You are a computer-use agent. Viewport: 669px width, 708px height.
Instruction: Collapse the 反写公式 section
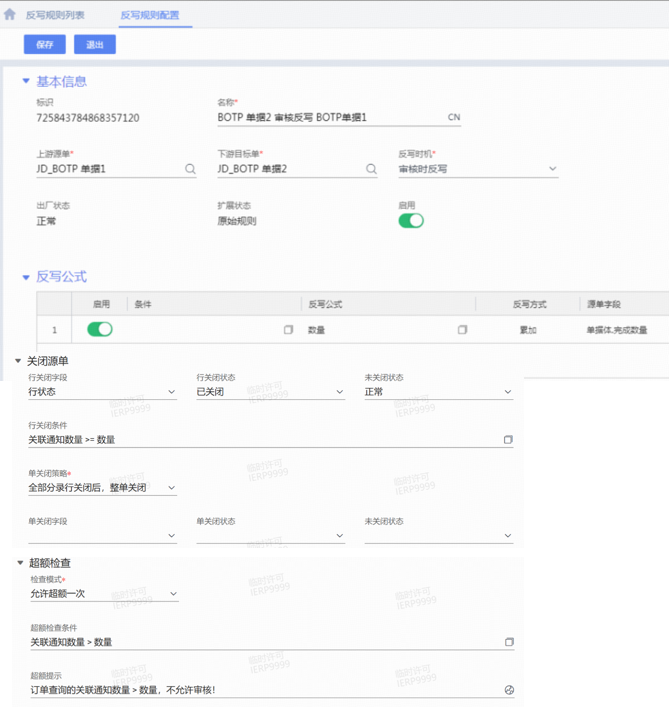coord(26,277)
